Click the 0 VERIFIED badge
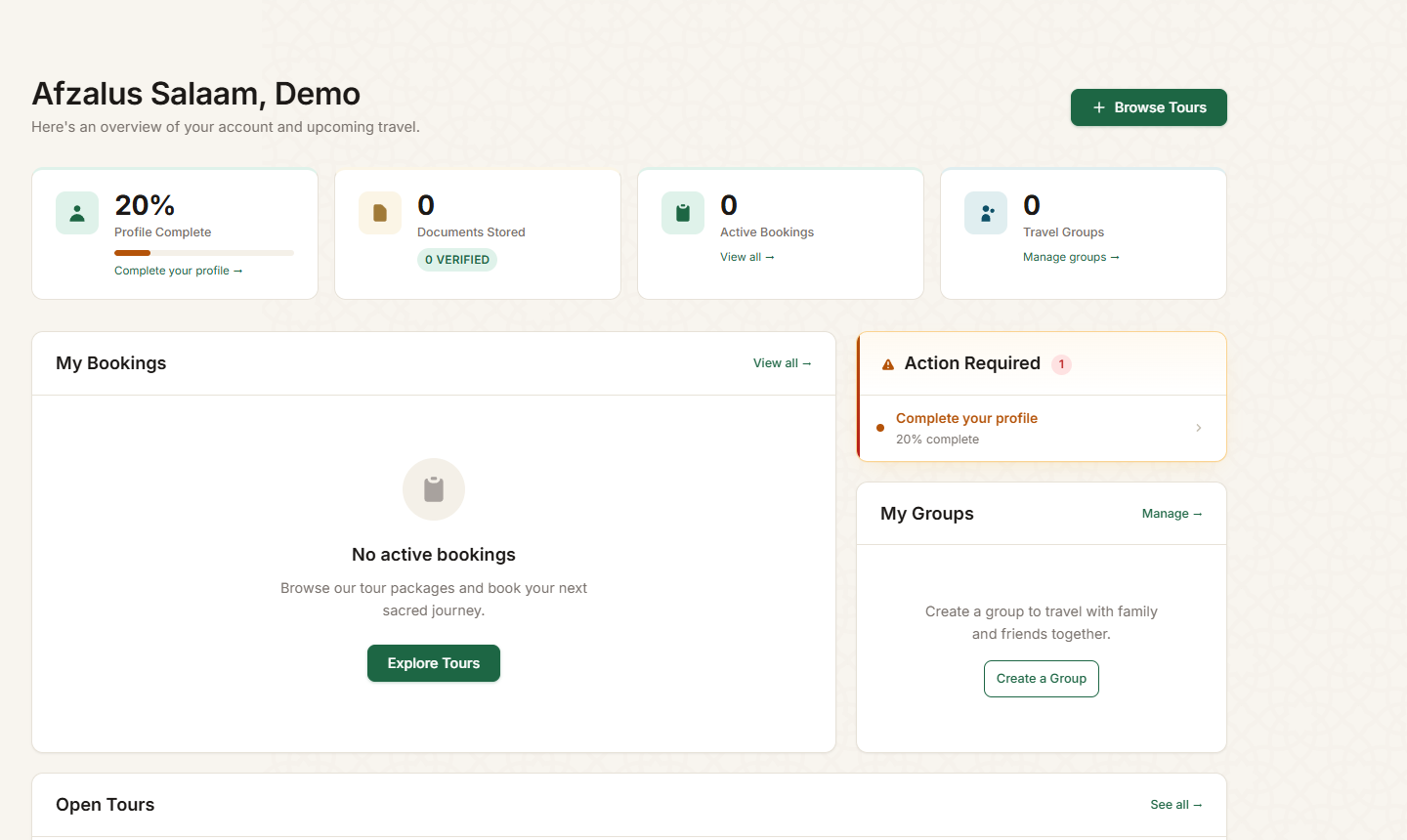 pyautogui.click(x=457, y=260)
